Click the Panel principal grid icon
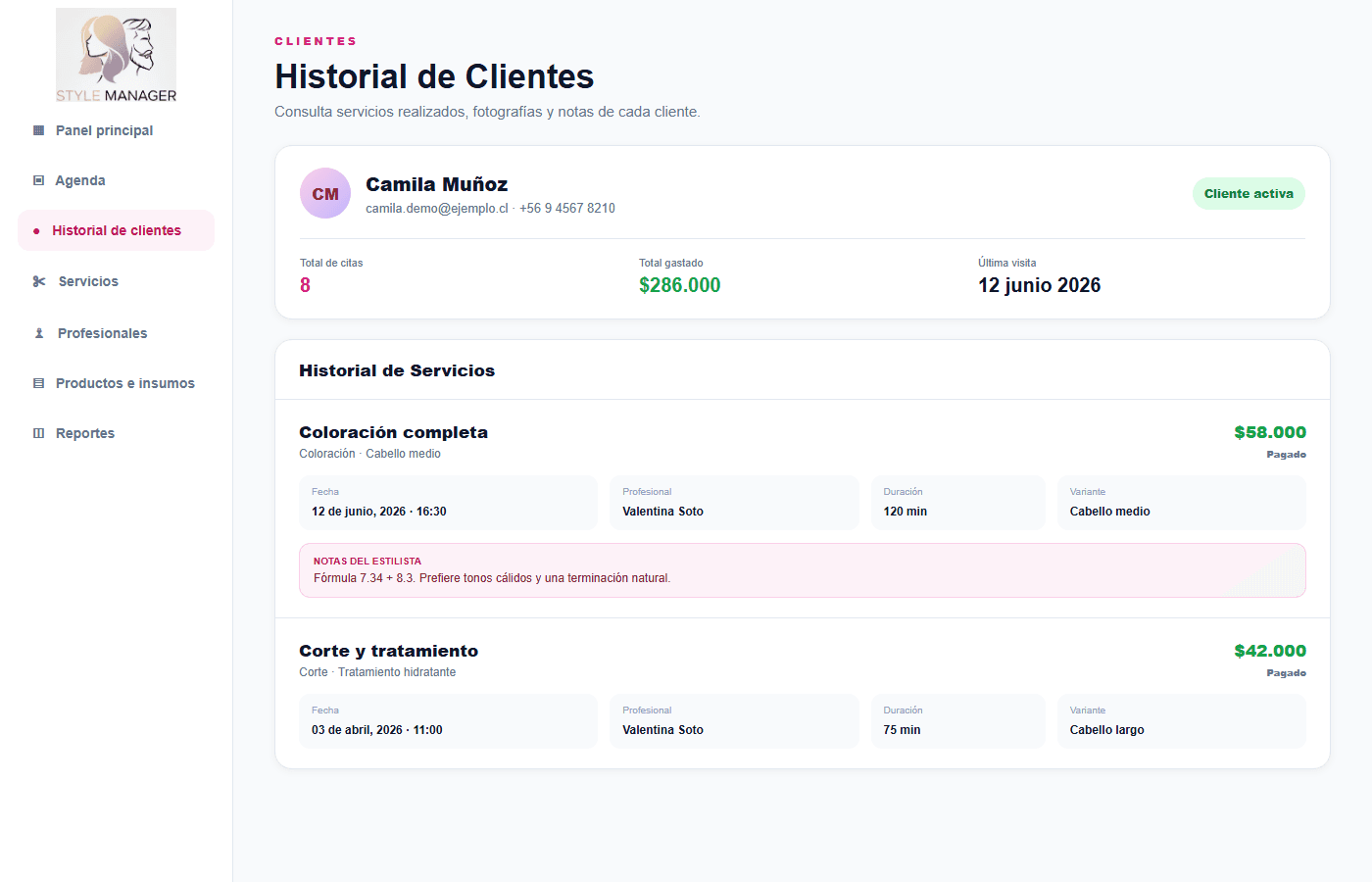This screenshot has height=882, width=1372. tap(39, 130)
